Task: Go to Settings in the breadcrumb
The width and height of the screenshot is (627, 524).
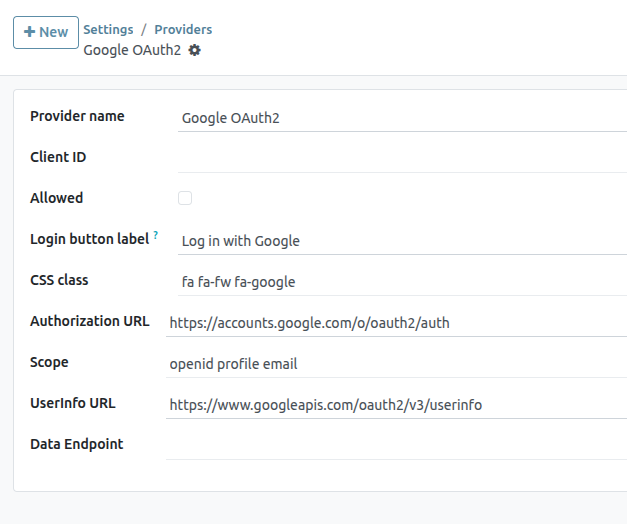Action: pyautogui.click(x=108, y=29)
